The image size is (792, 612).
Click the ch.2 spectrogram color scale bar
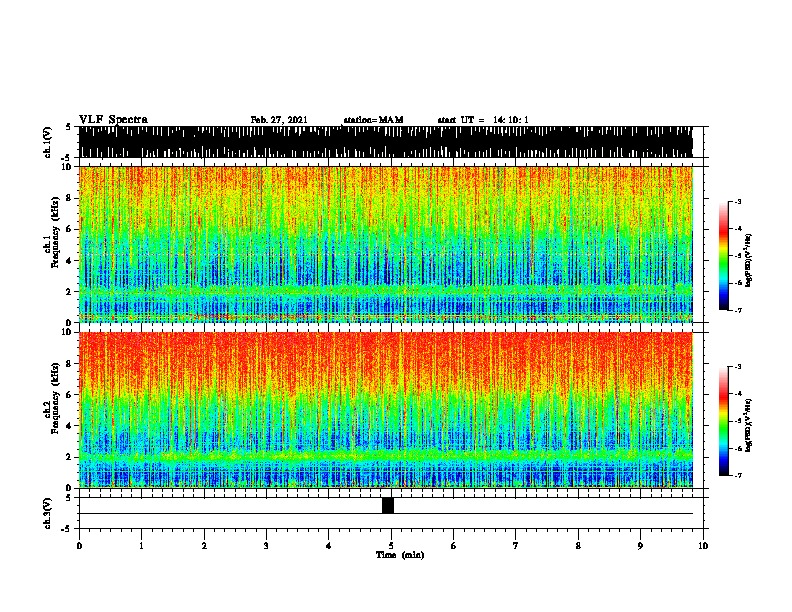(723, 421)
